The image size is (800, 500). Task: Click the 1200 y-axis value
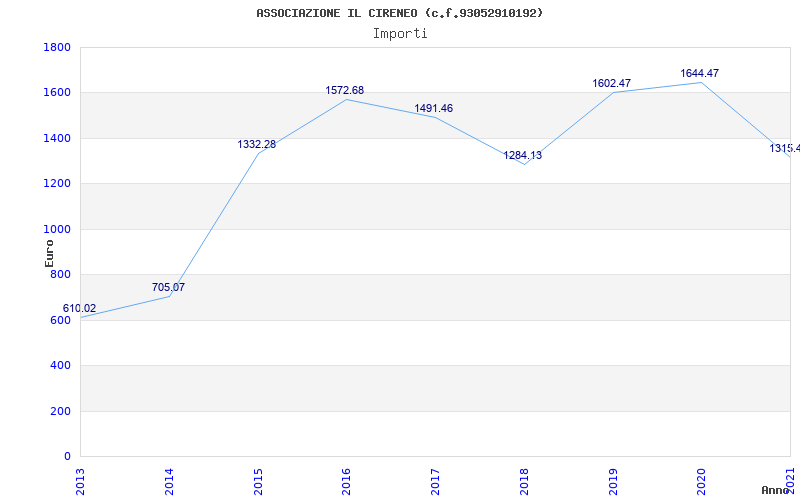pos(57,184)
